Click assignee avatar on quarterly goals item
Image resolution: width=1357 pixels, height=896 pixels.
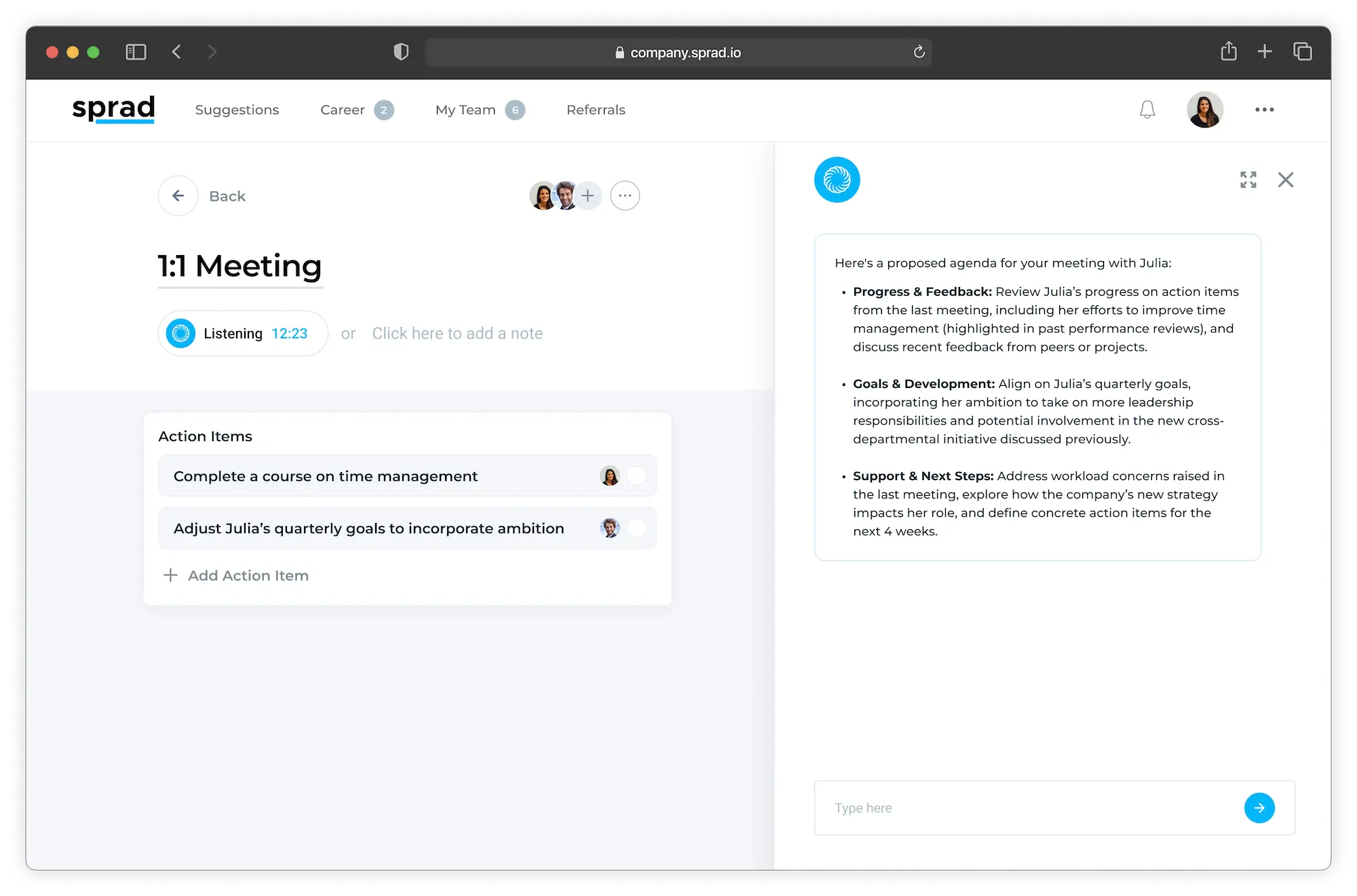click(610, 528)
